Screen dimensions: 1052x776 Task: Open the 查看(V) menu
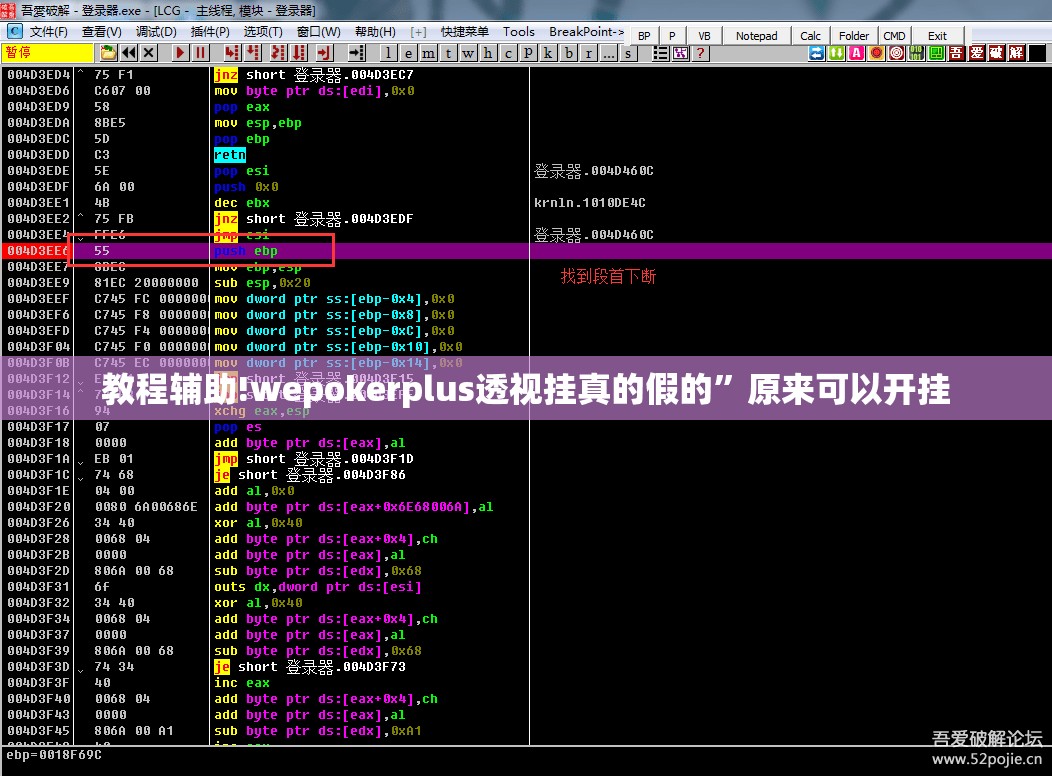102,32
